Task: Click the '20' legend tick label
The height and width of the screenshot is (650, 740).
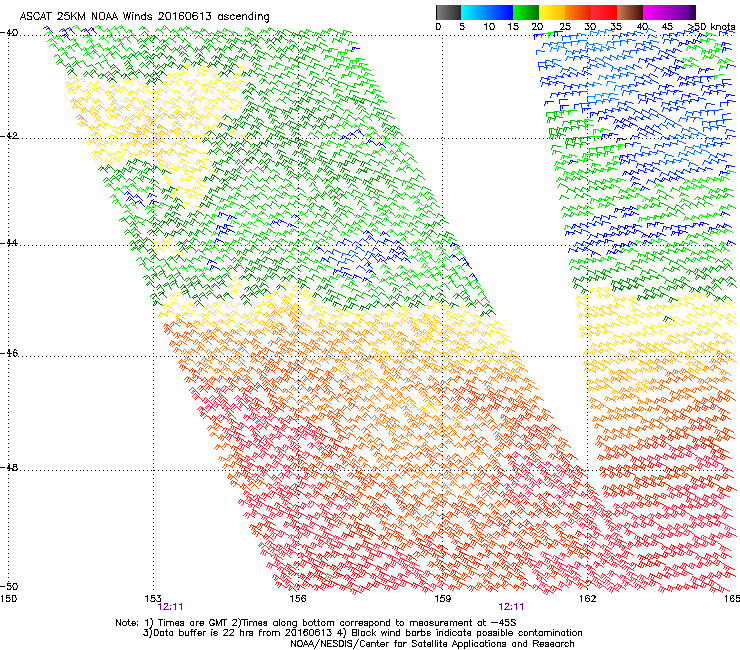Action: [x=537, y=27]
